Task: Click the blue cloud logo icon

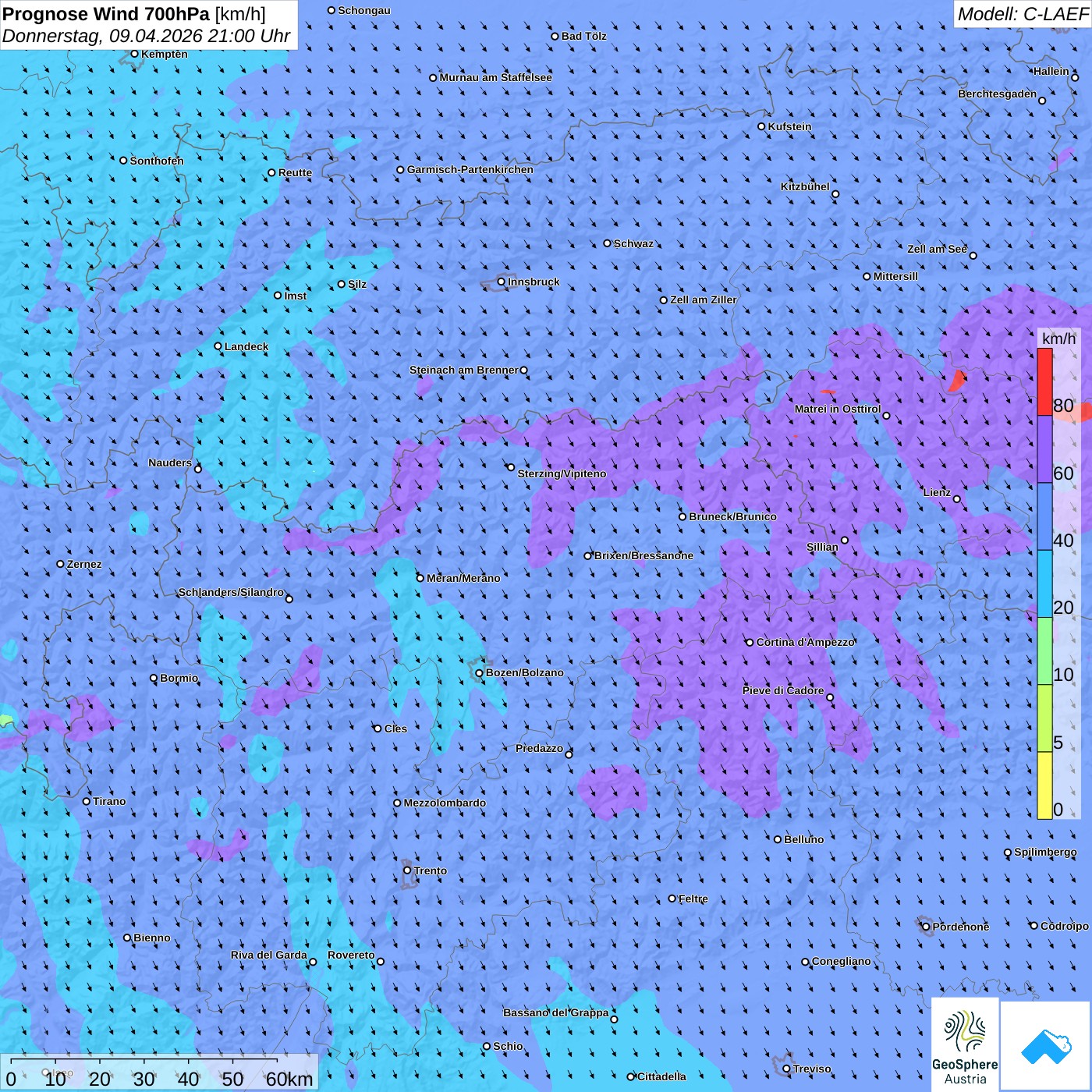Action: pos(1046,1046)
